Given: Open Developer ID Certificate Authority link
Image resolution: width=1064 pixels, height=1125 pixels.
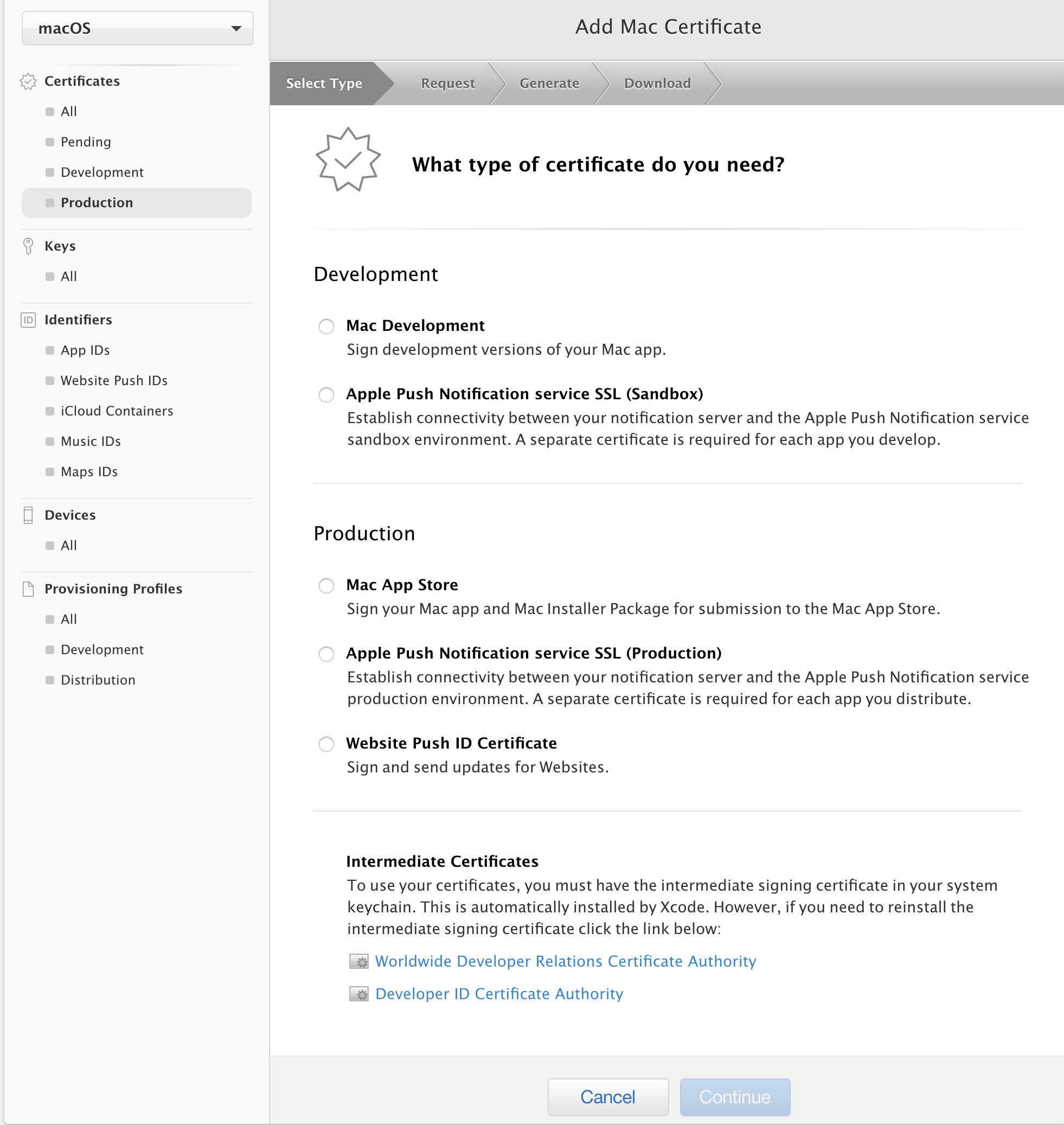Looking at the screenshot, I should click(x=499, y=994).
